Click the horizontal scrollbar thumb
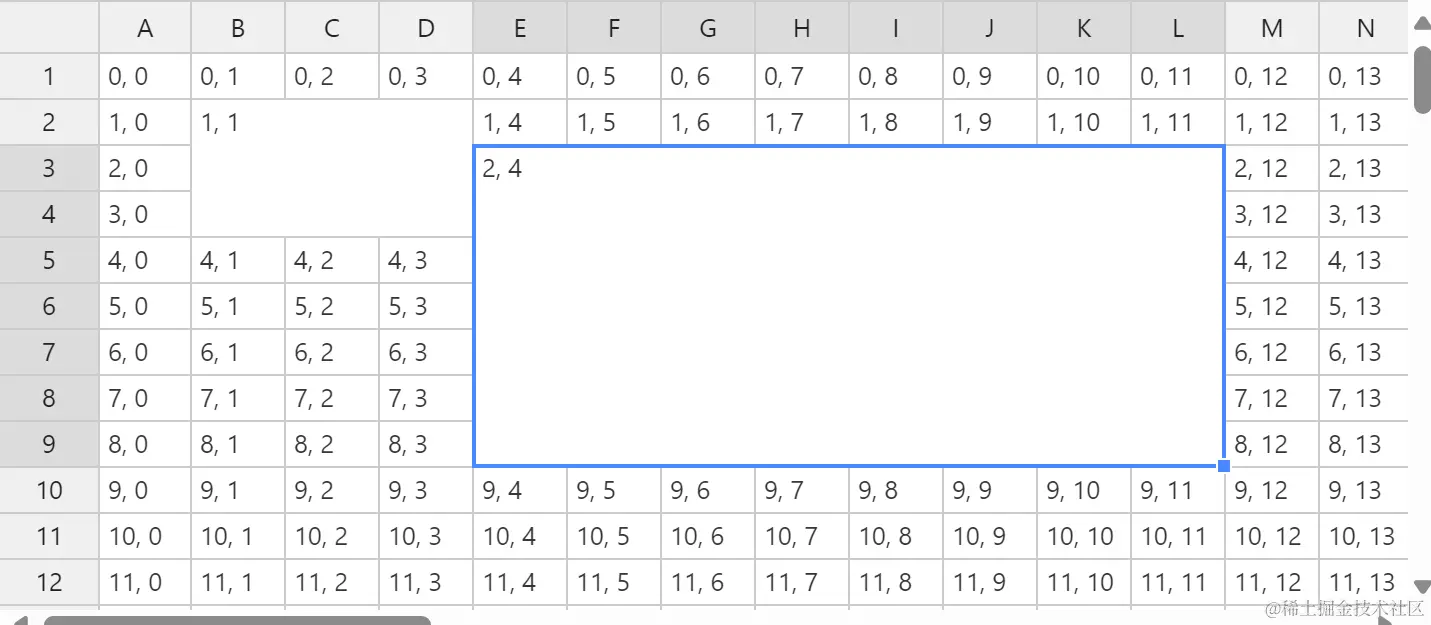This screenshot has width=1431, height=625. tap(237, 620)
